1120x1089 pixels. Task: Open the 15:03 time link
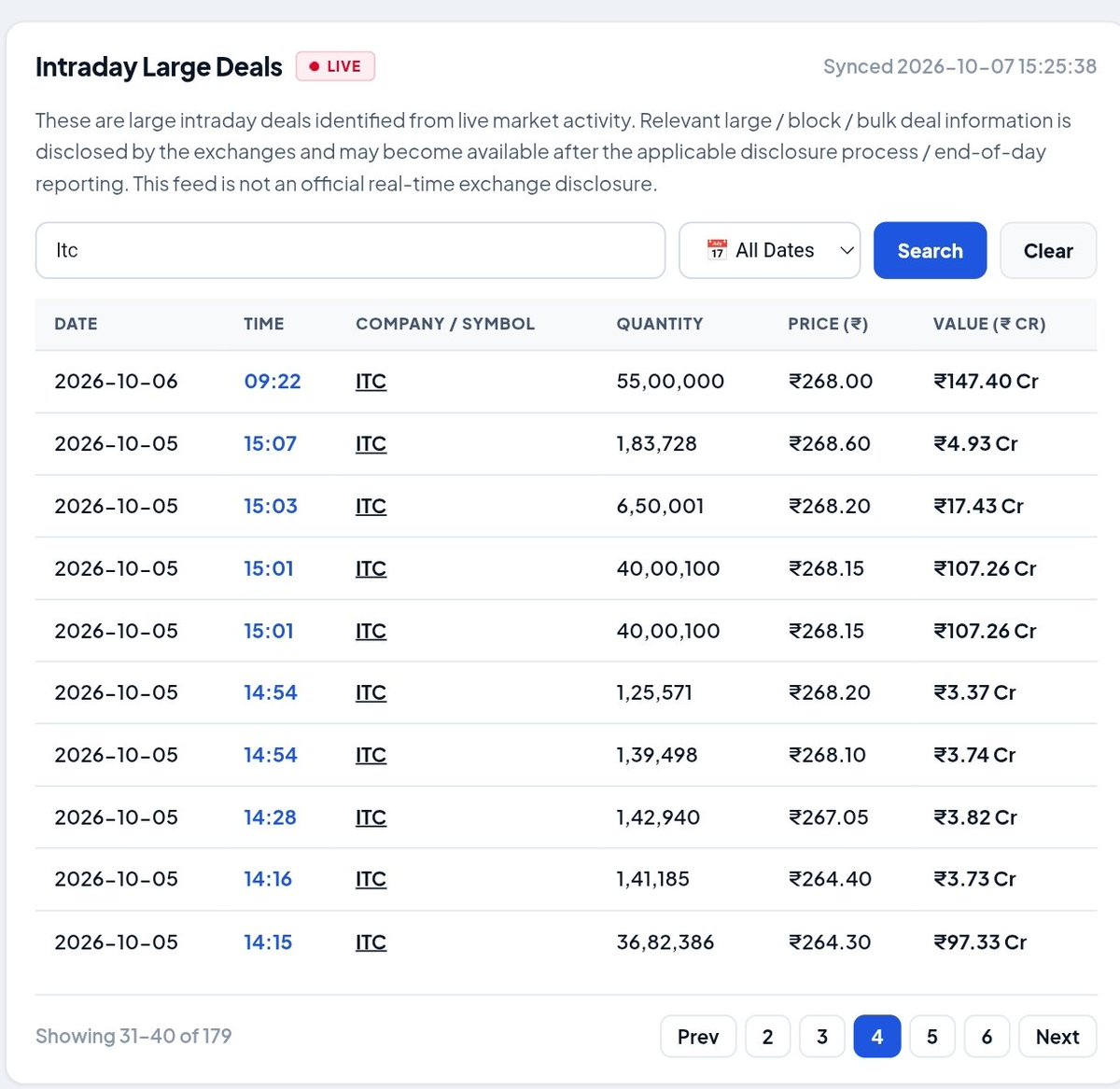(271, 506)
